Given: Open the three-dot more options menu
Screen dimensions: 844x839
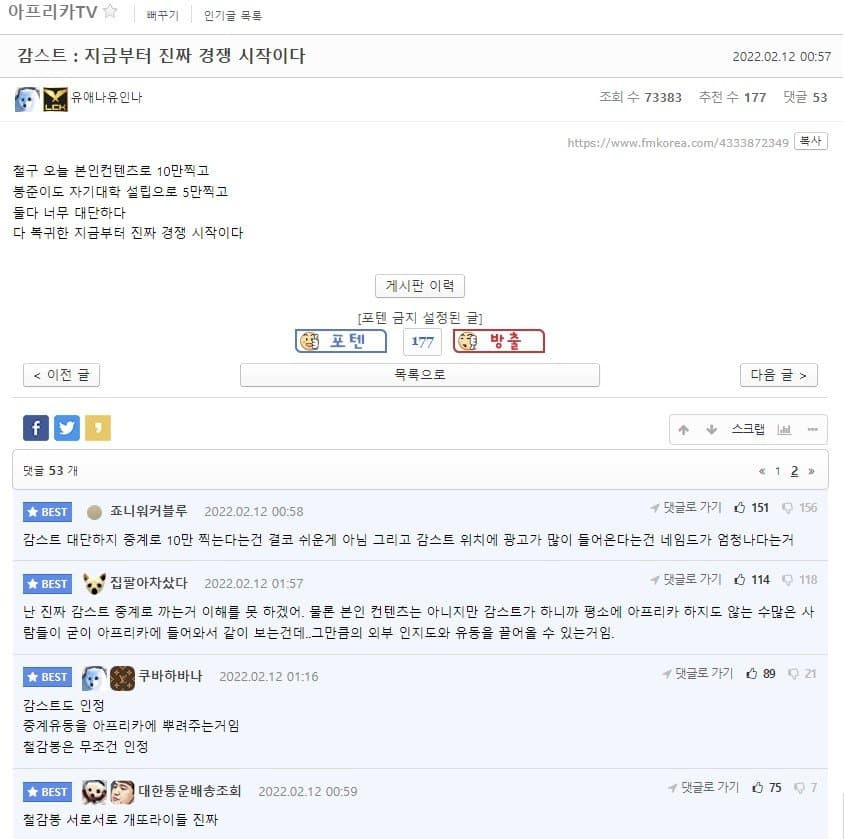Looking at the screenshot, I should click(813, 429).
